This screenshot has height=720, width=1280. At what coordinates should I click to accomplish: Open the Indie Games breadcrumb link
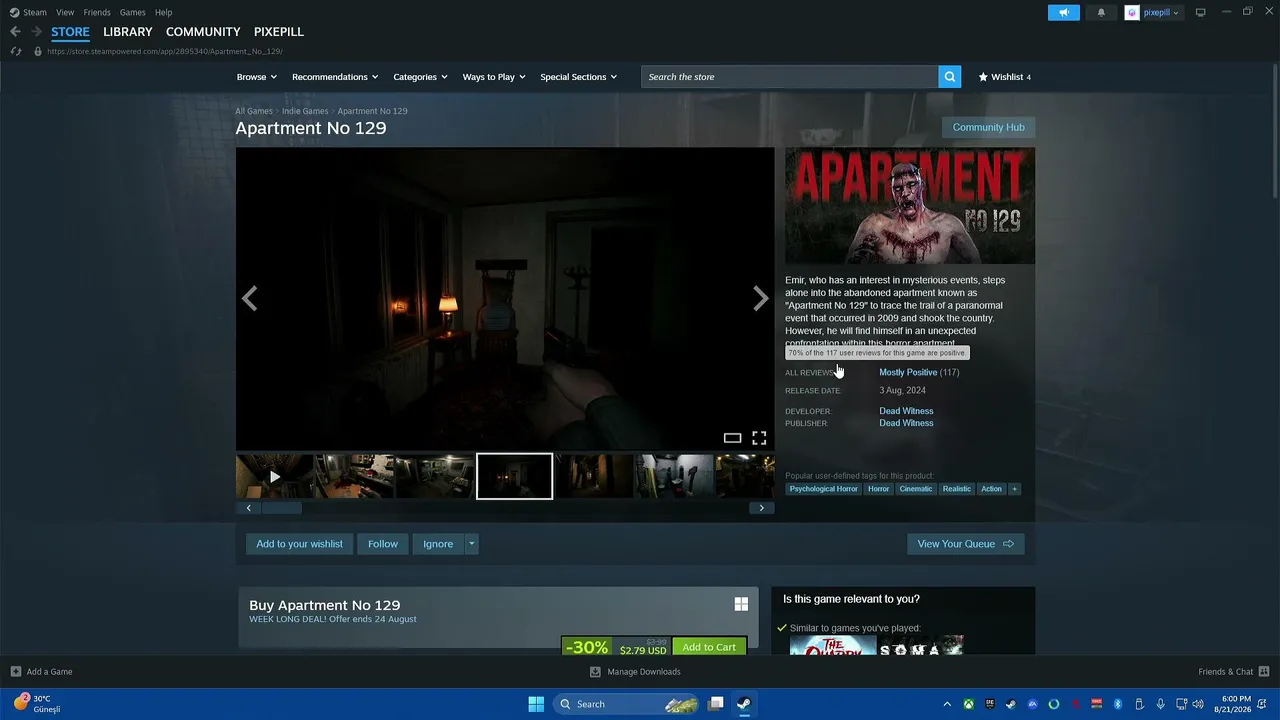point(305,111)
